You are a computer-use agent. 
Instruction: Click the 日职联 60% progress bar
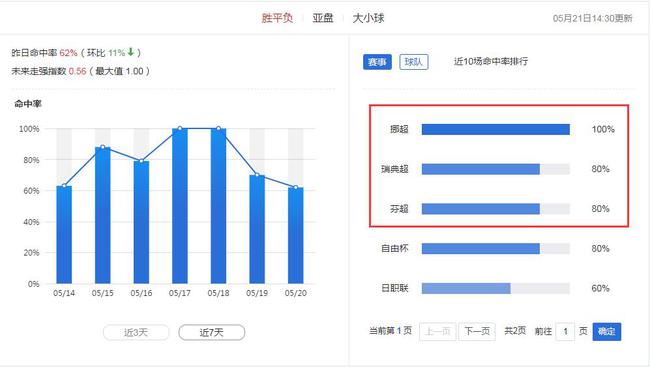(x=496, y=288)
